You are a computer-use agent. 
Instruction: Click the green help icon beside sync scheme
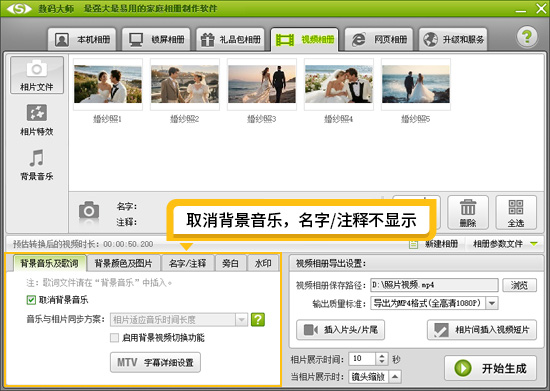click(x=258, y=319)
